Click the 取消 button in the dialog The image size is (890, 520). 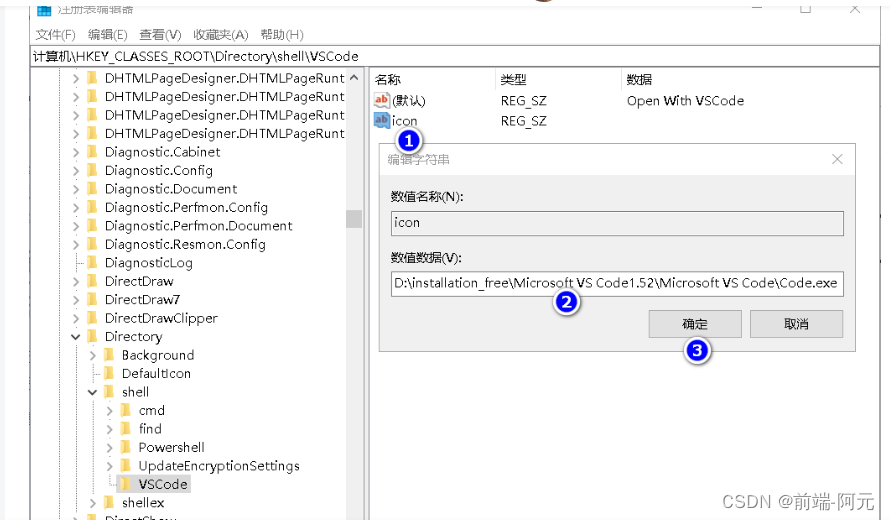tap(796, 324)
